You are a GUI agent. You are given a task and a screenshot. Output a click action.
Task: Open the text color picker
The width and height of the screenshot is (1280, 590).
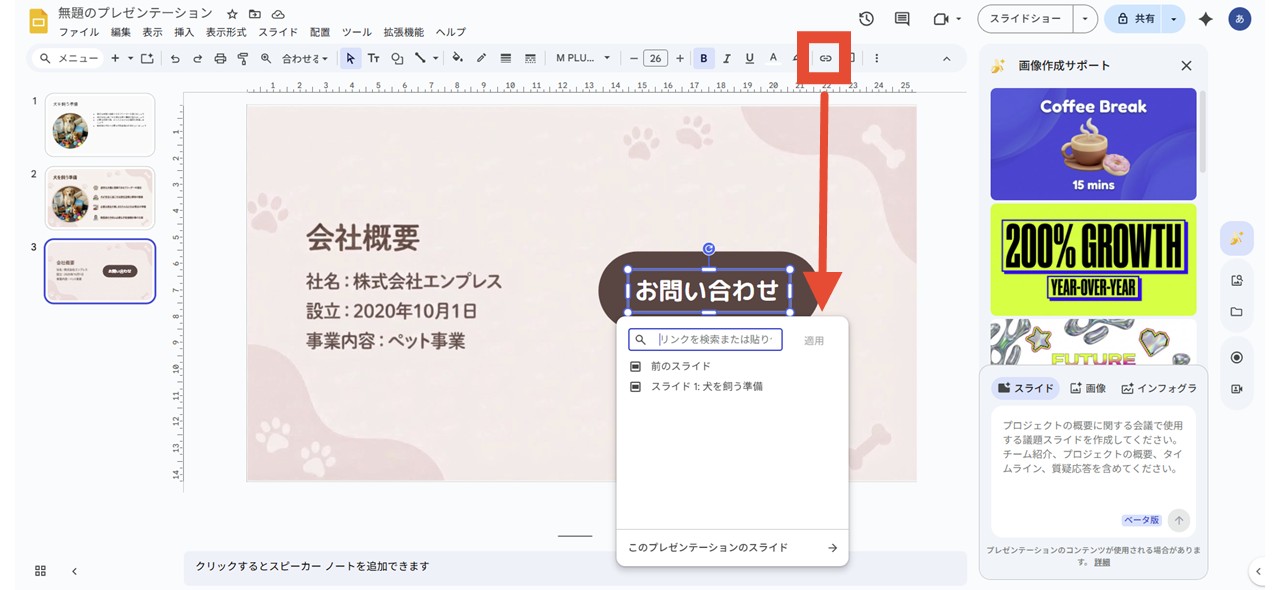point(772,58)
